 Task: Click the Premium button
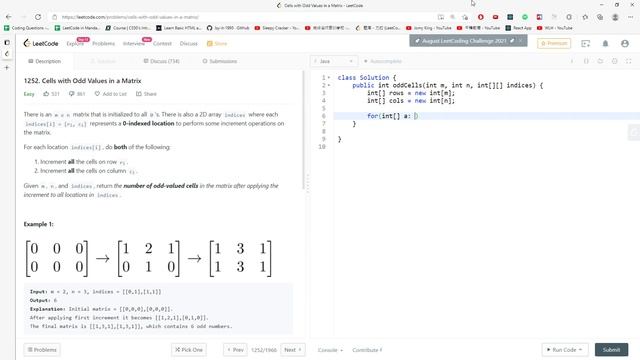tap(554, 43)
